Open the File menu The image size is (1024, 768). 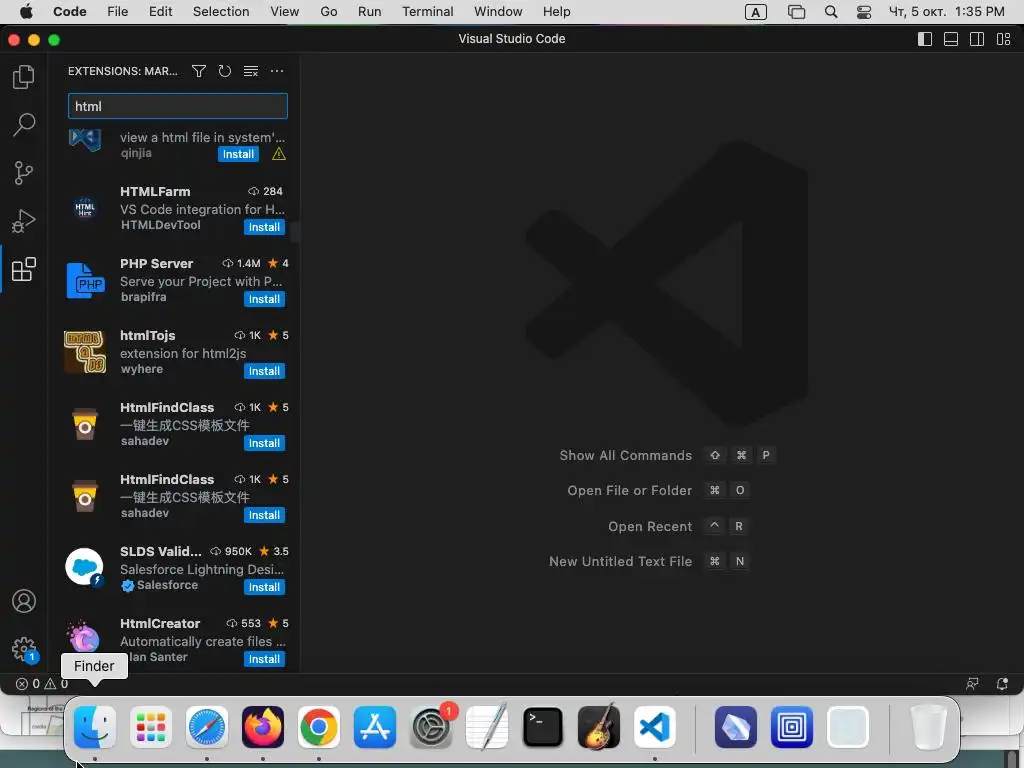[118, 12]
